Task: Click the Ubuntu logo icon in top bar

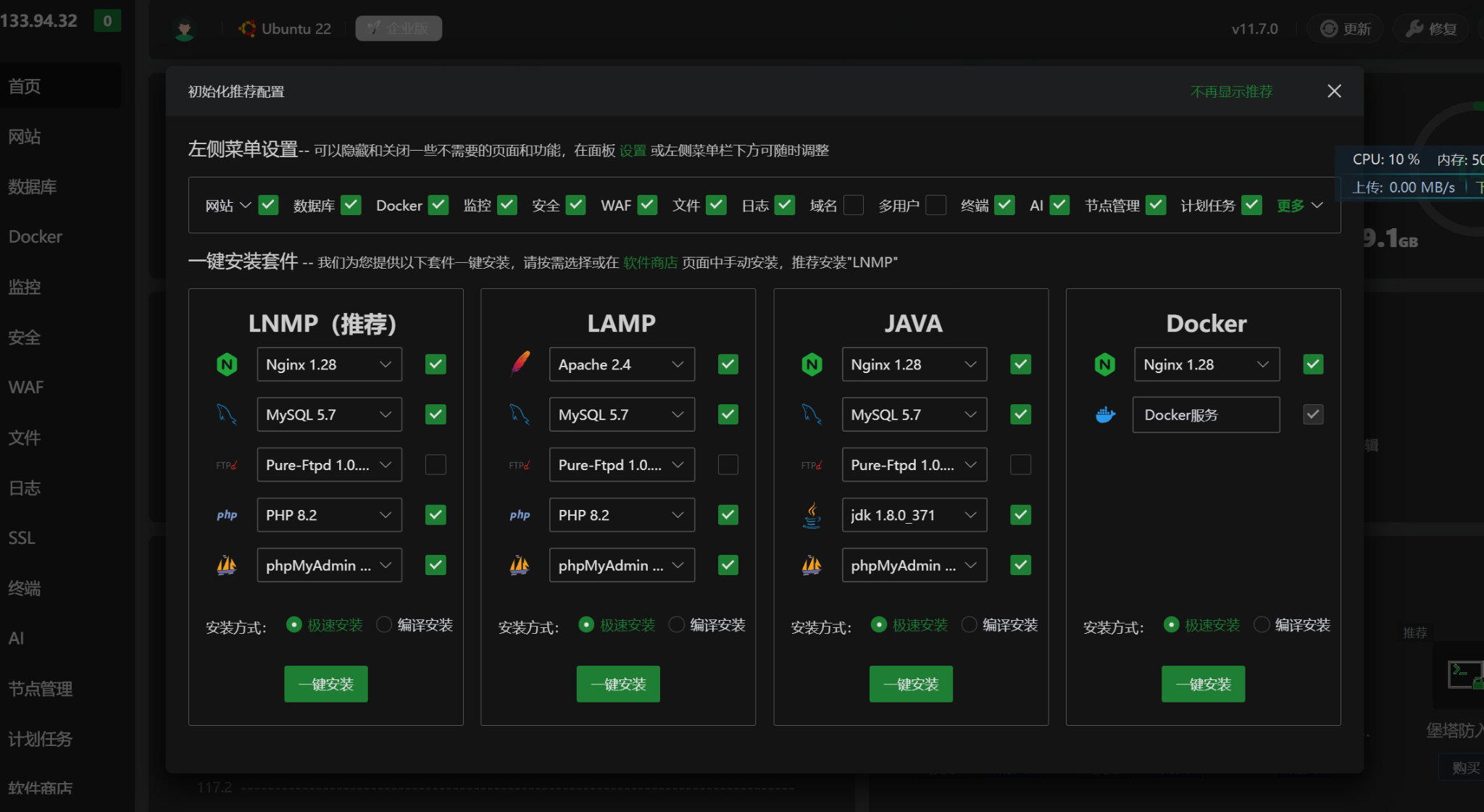Action: pos(247,29)
